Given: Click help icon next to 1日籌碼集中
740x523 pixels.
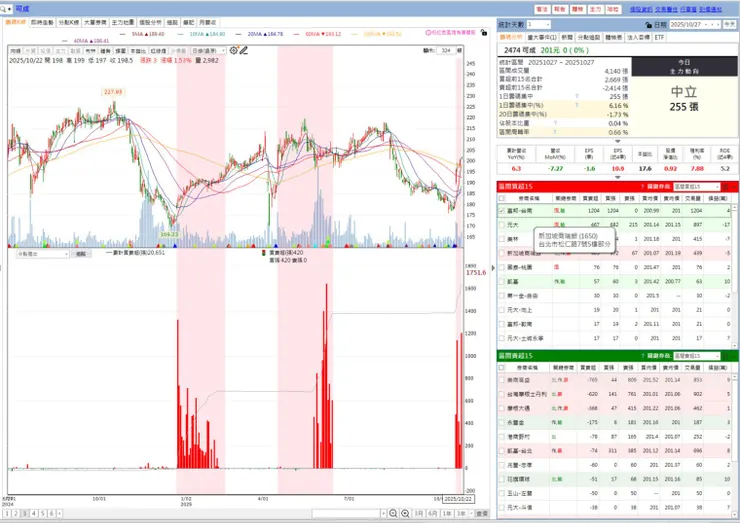Looking at the screenshot, I should (x=577, y=96).
